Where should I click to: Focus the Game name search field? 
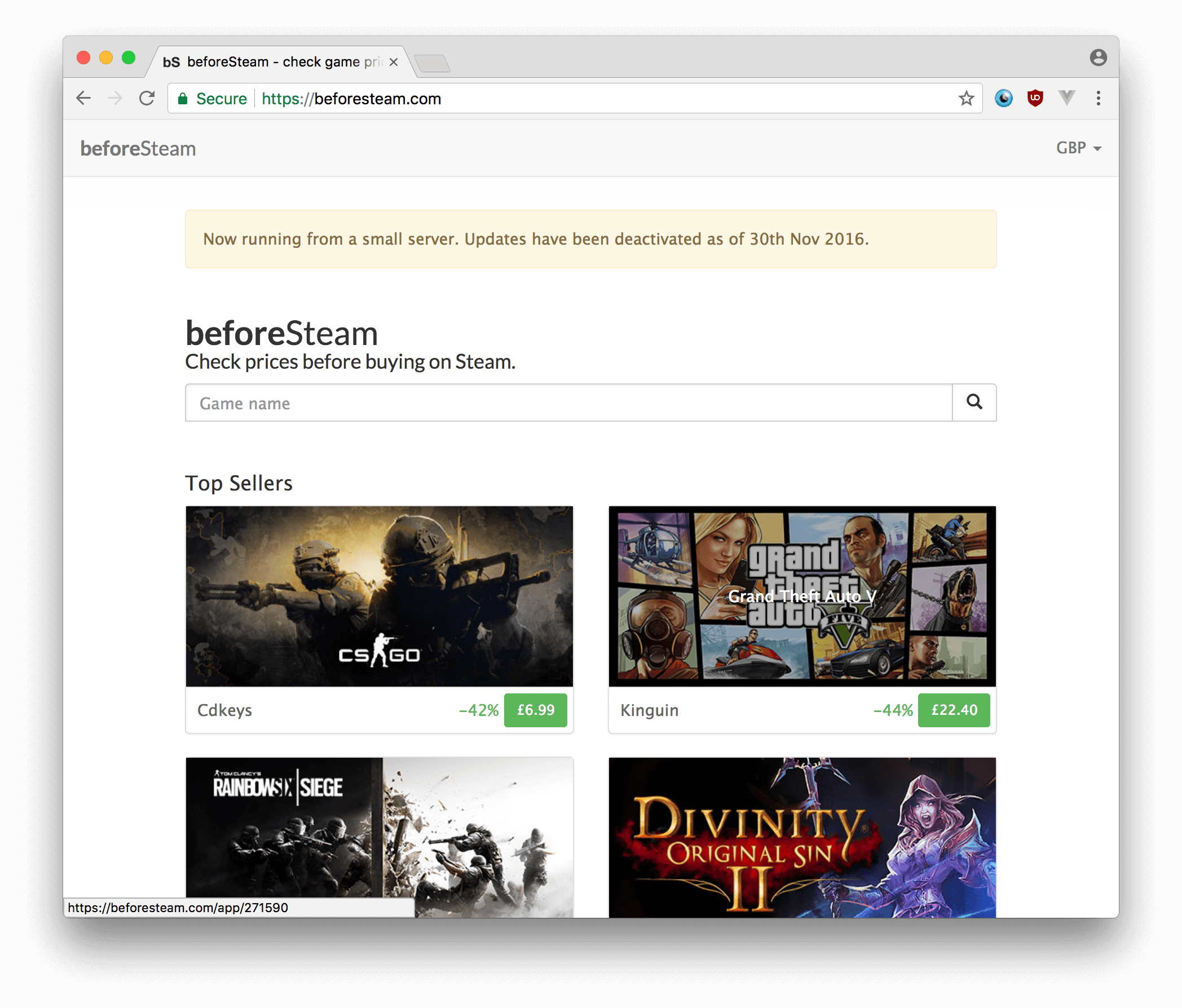(569, 403)
